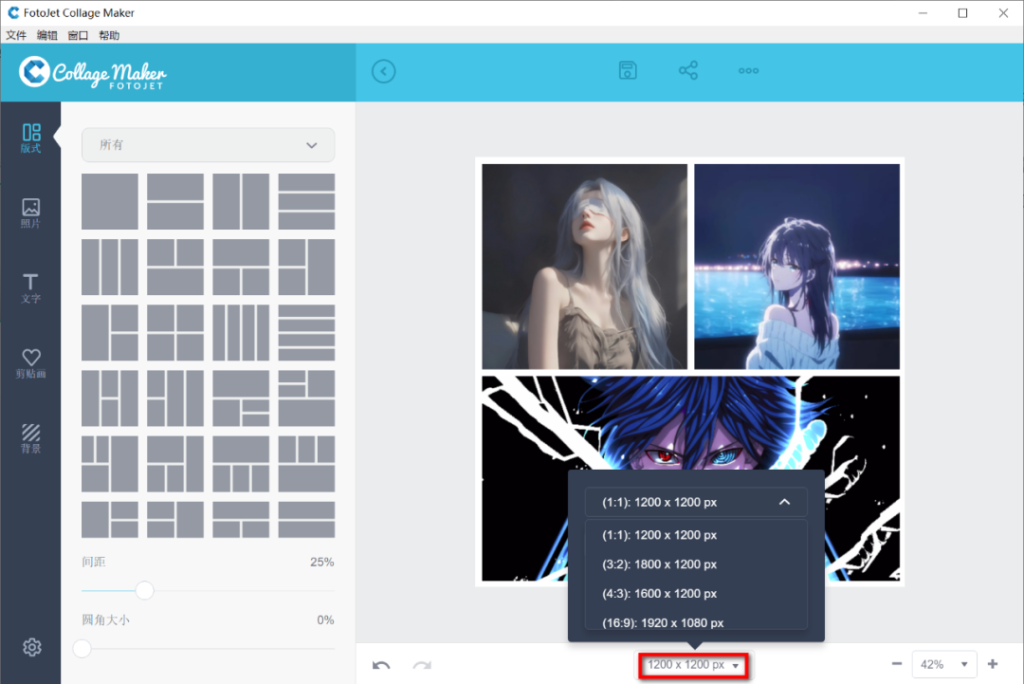Select the 文字 text tool

31,288
